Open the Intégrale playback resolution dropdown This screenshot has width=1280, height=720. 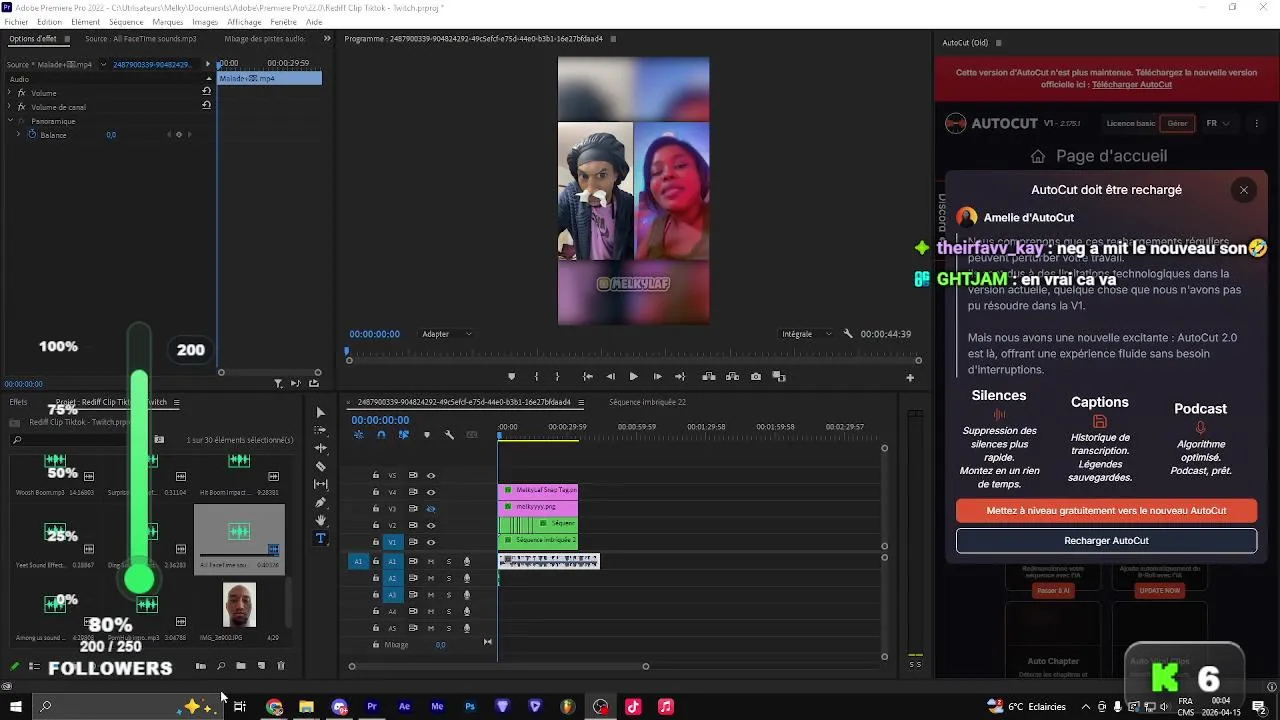point(807,334)
